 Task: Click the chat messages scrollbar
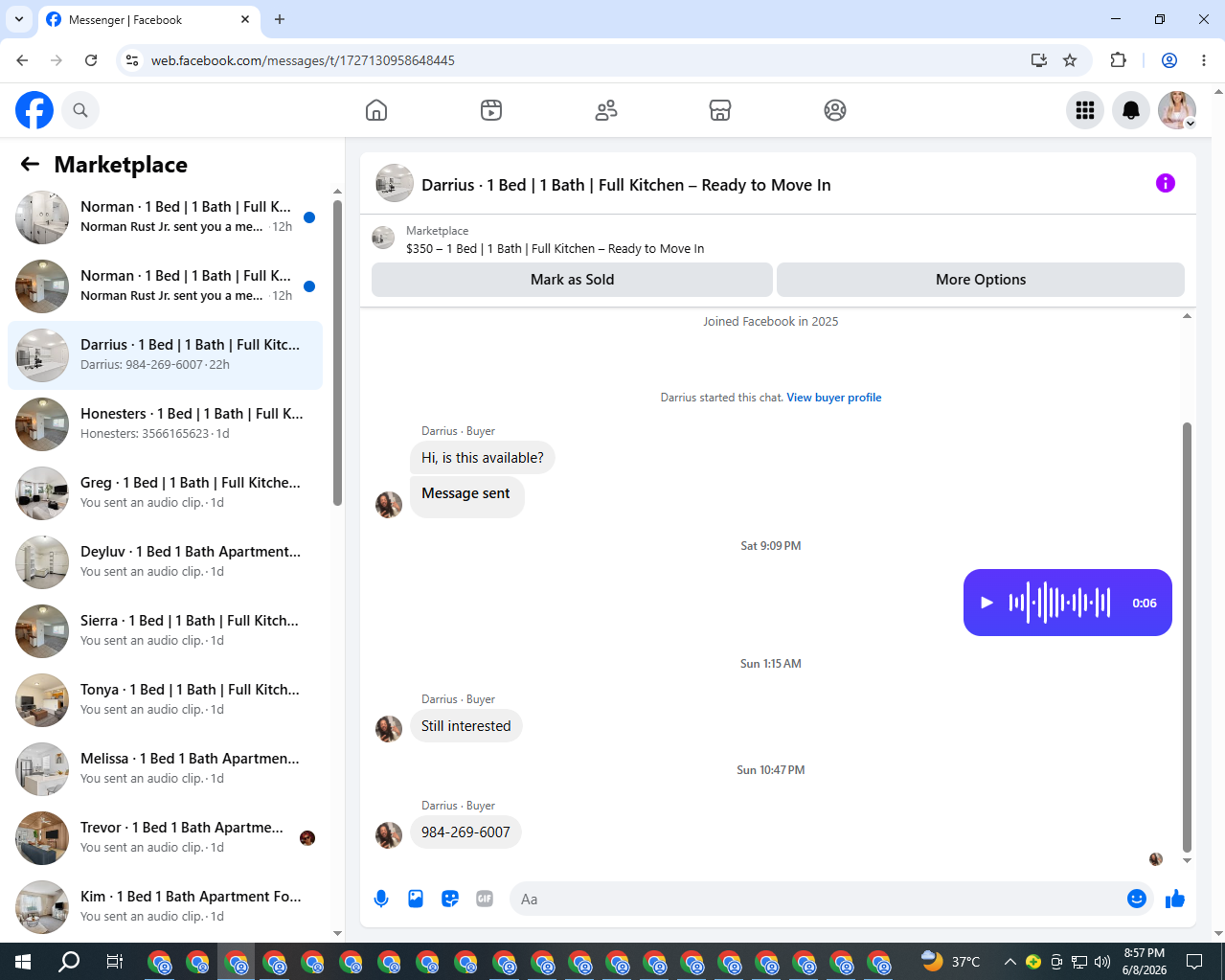1187,637
